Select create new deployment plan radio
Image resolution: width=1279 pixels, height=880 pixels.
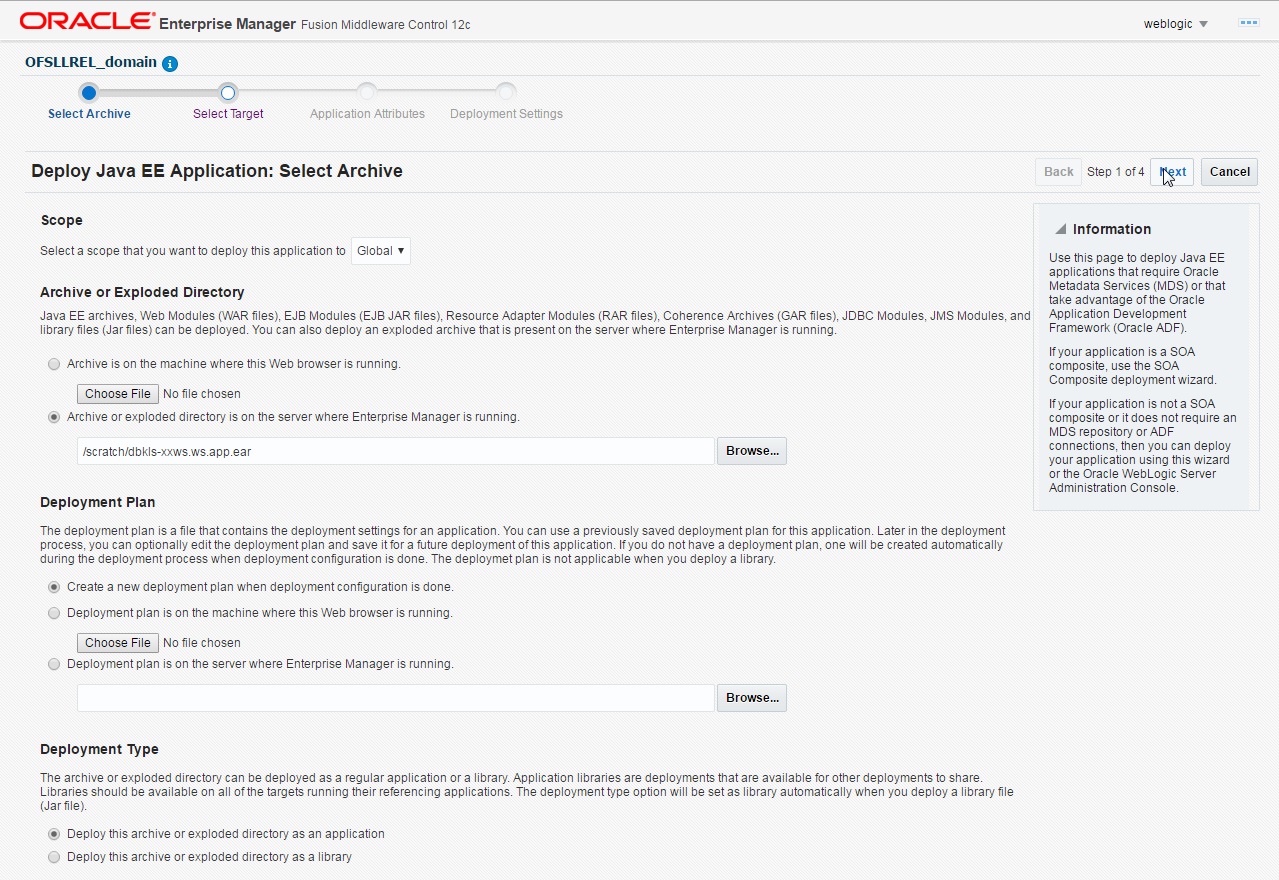tap(54, 587)
